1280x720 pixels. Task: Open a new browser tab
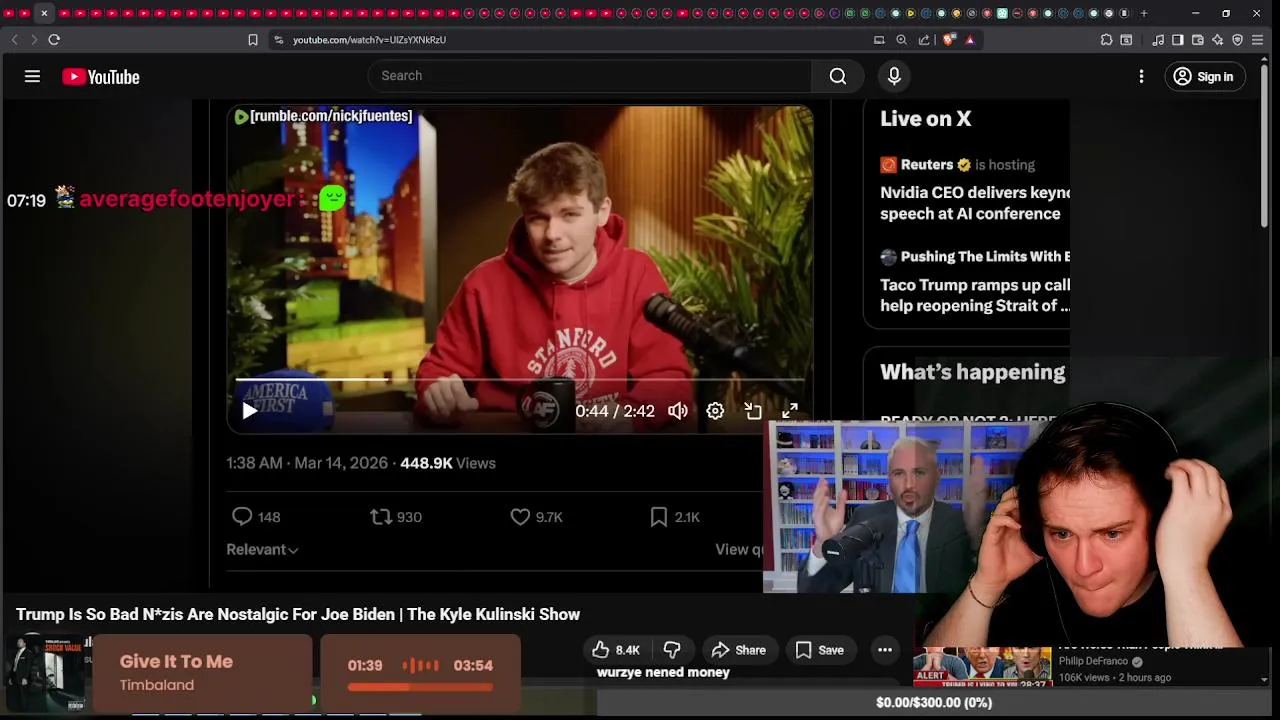(x=1144, y=13)
